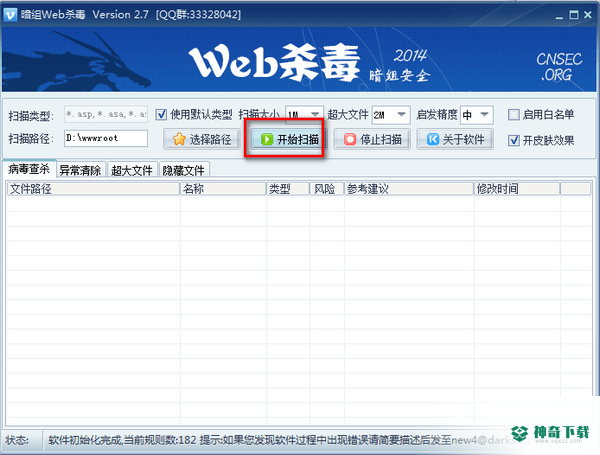This screenshot has width=600, height=455.
Task: Switch to the 病毒查杀 tab
Action: (29, 169)
